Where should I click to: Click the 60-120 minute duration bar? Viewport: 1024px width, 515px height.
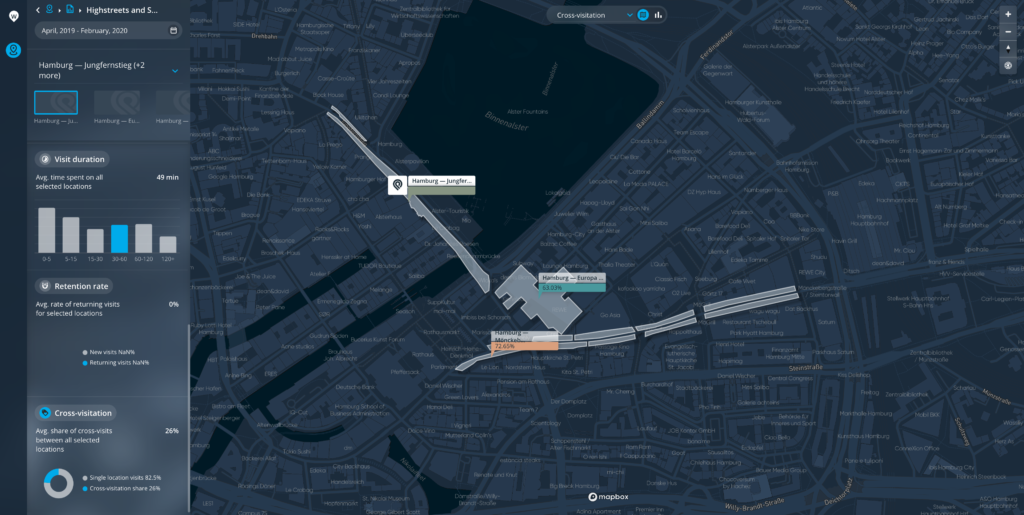point(144,238)
